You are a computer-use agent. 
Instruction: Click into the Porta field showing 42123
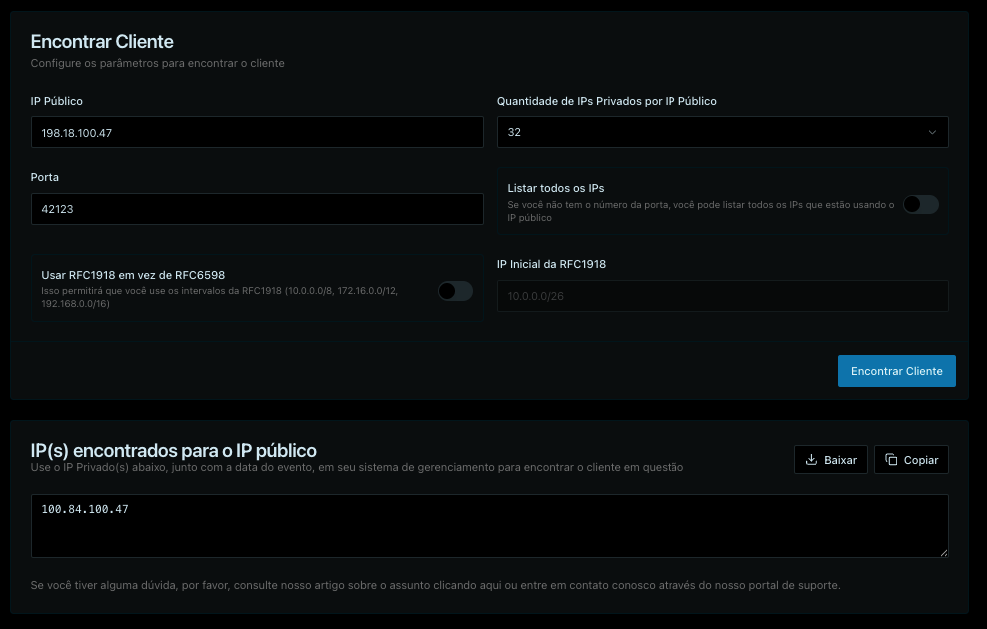click(x=257, y=209)
